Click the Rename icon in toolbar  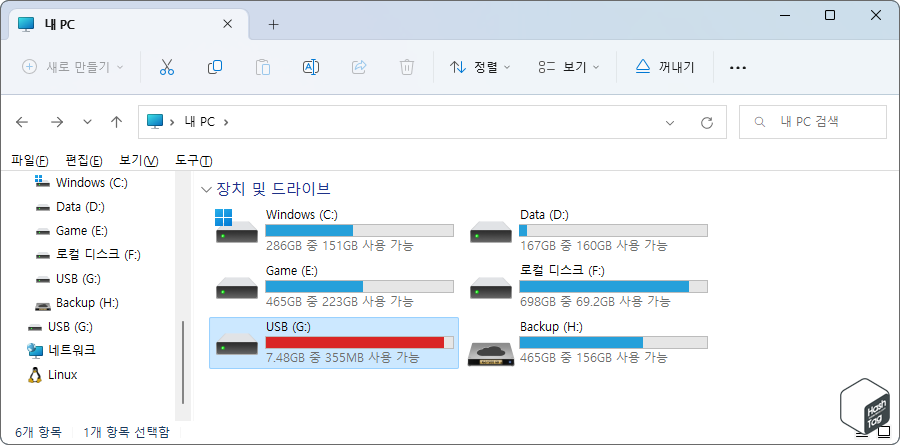coord(311,67)
